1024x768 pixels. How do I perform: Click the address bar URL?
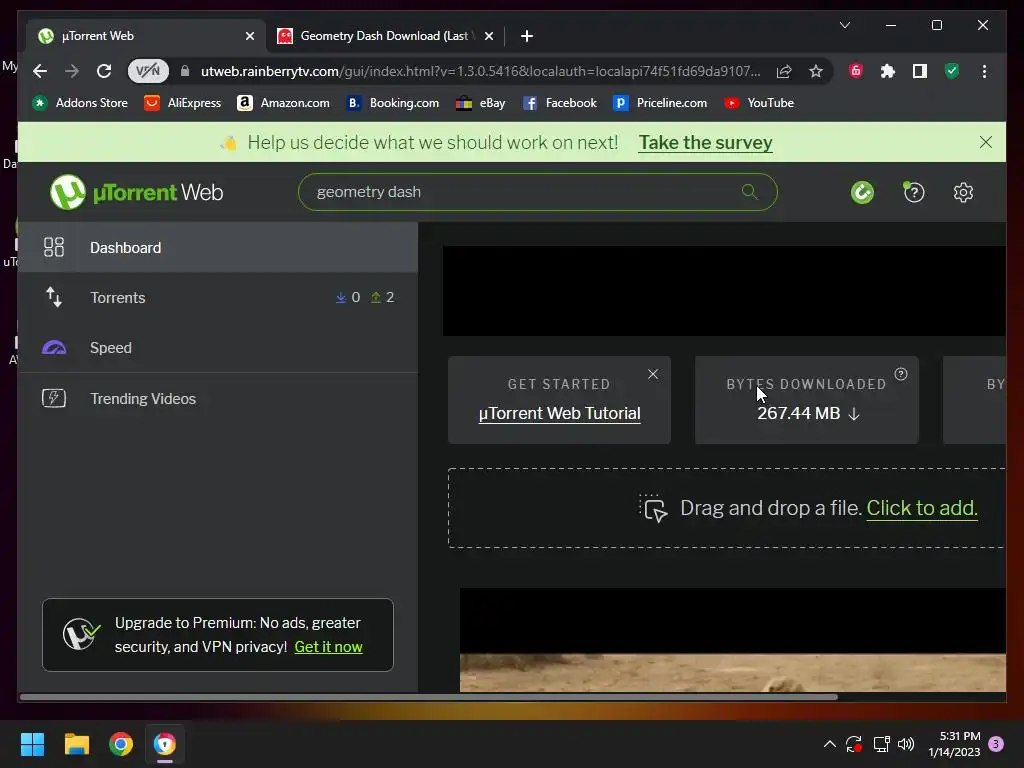click(480, 71)
